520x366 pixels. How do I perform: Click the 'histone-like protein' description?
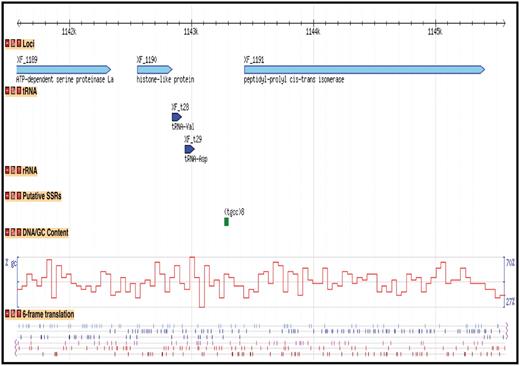[165, 79]
